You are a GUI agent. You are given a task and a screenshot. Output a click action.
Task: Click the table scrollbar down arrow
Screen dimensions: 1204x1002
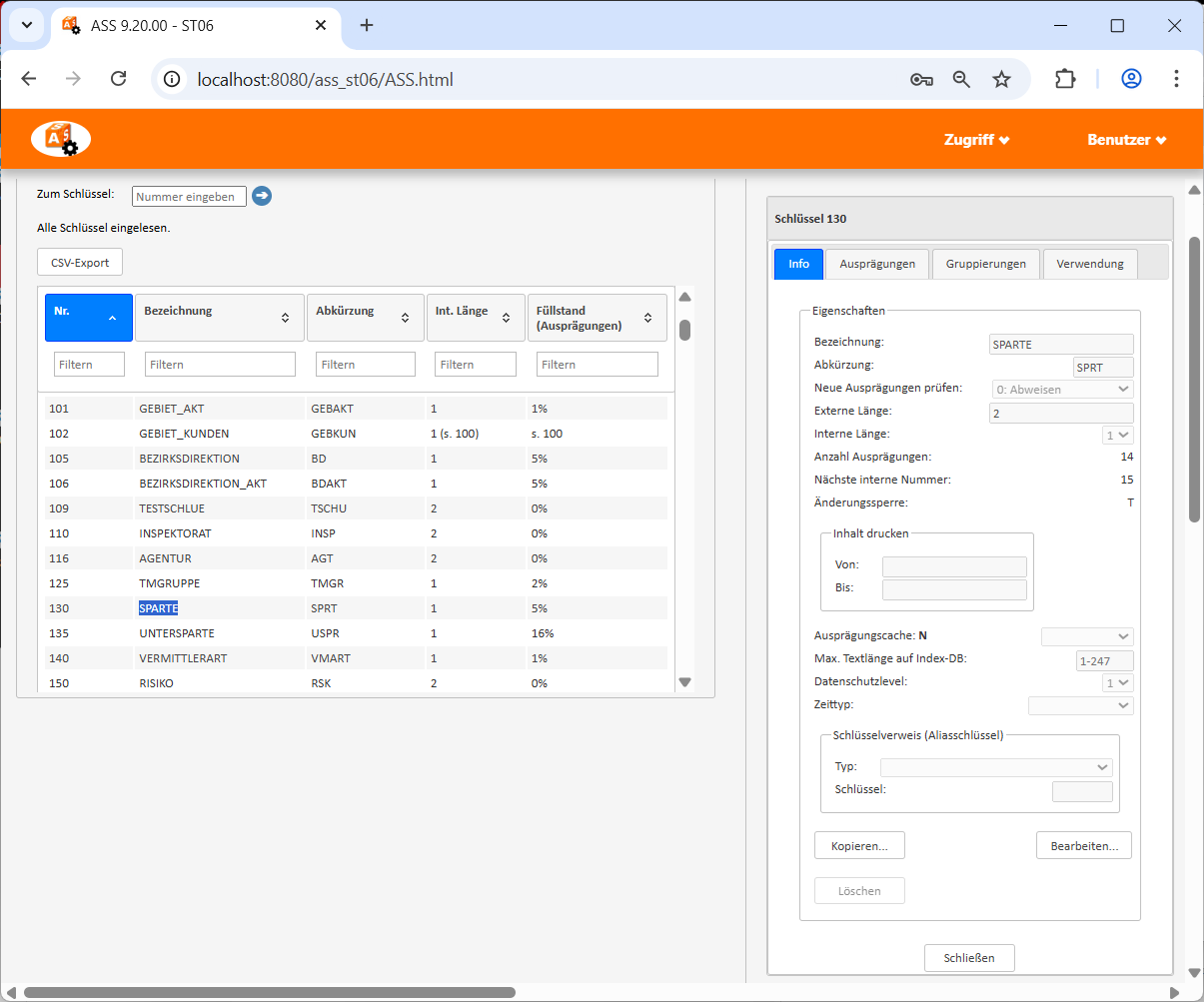pos(685,682)
